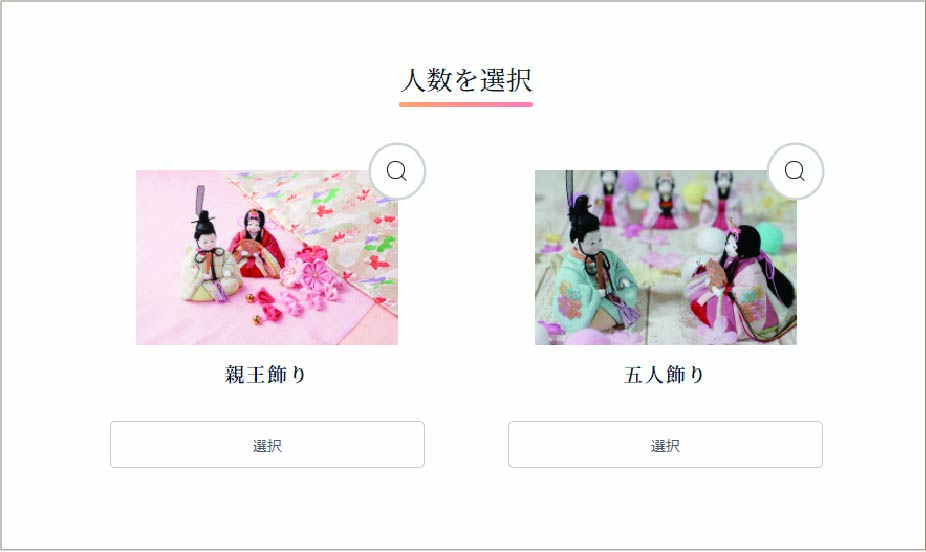Select the 親王飾り option using its 選択 button
The height and width of the screenshot is (552, 926).
click(x=267, y=445)
